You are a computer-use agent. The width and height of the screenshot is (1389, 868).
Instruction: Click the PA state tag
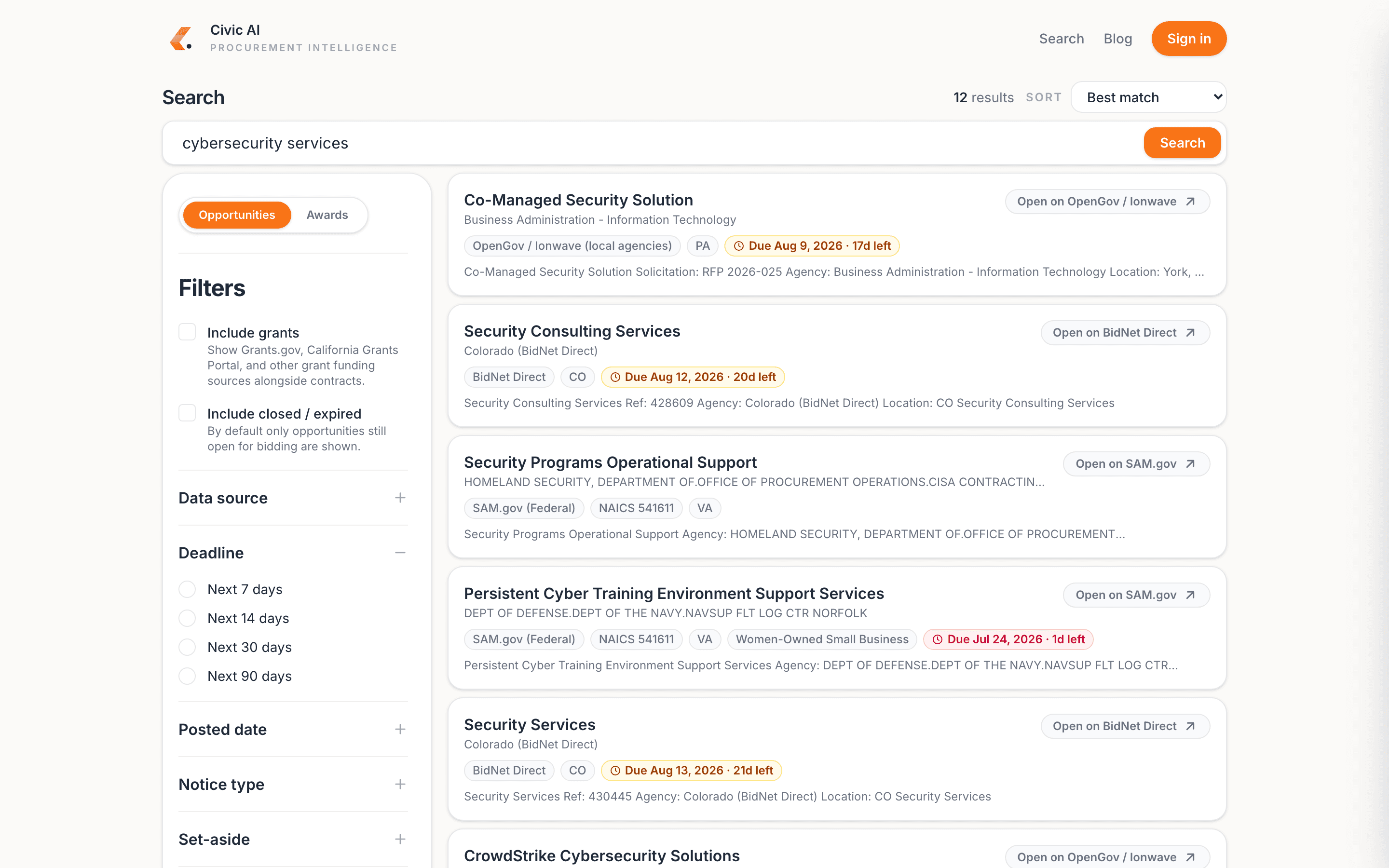pos(702,246)
